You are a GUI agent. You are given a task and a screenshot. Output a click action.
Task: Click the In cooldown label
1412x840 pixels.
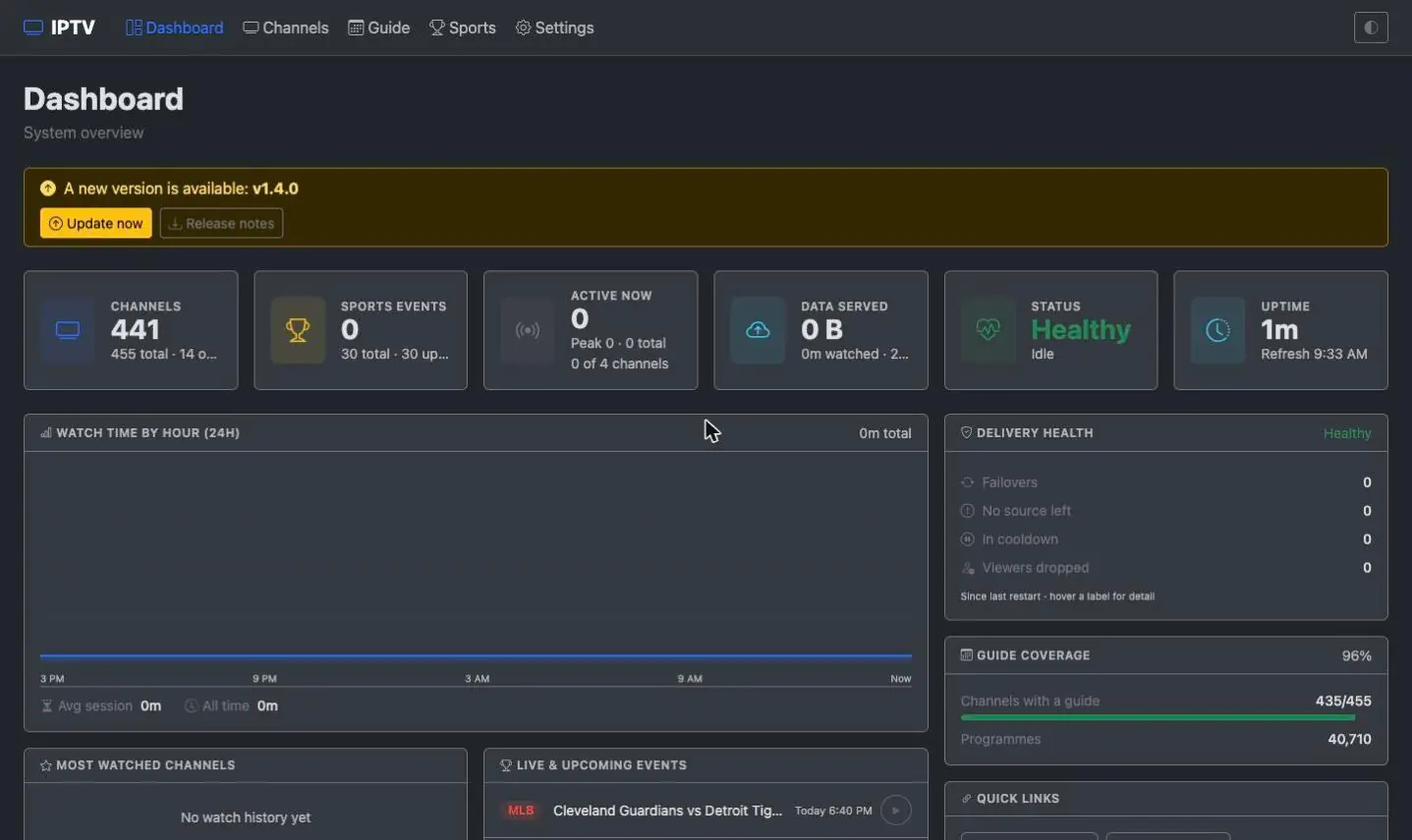(x=1020, y=539)
